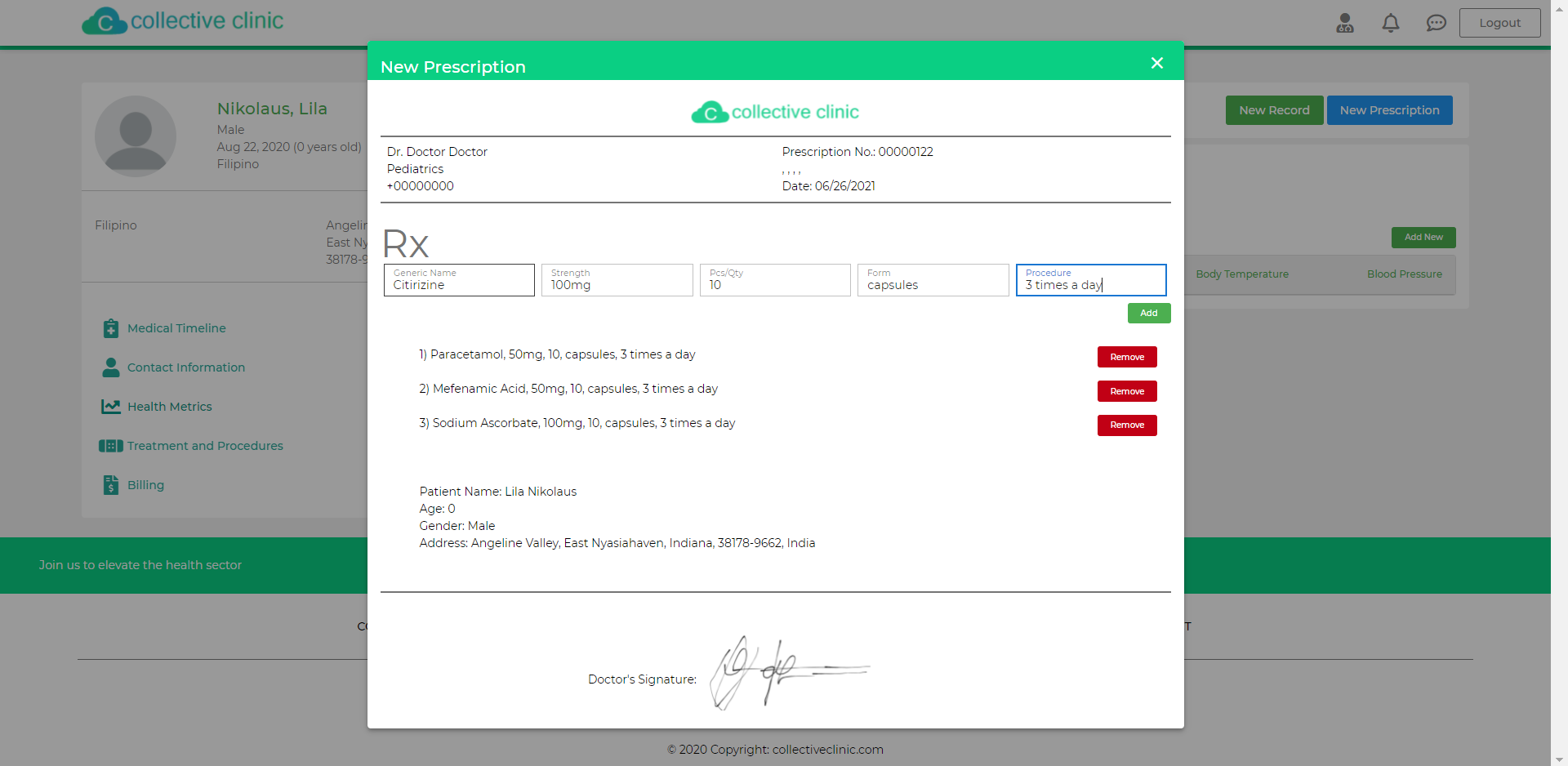Open the Billing section

click(x=145, y=485)
